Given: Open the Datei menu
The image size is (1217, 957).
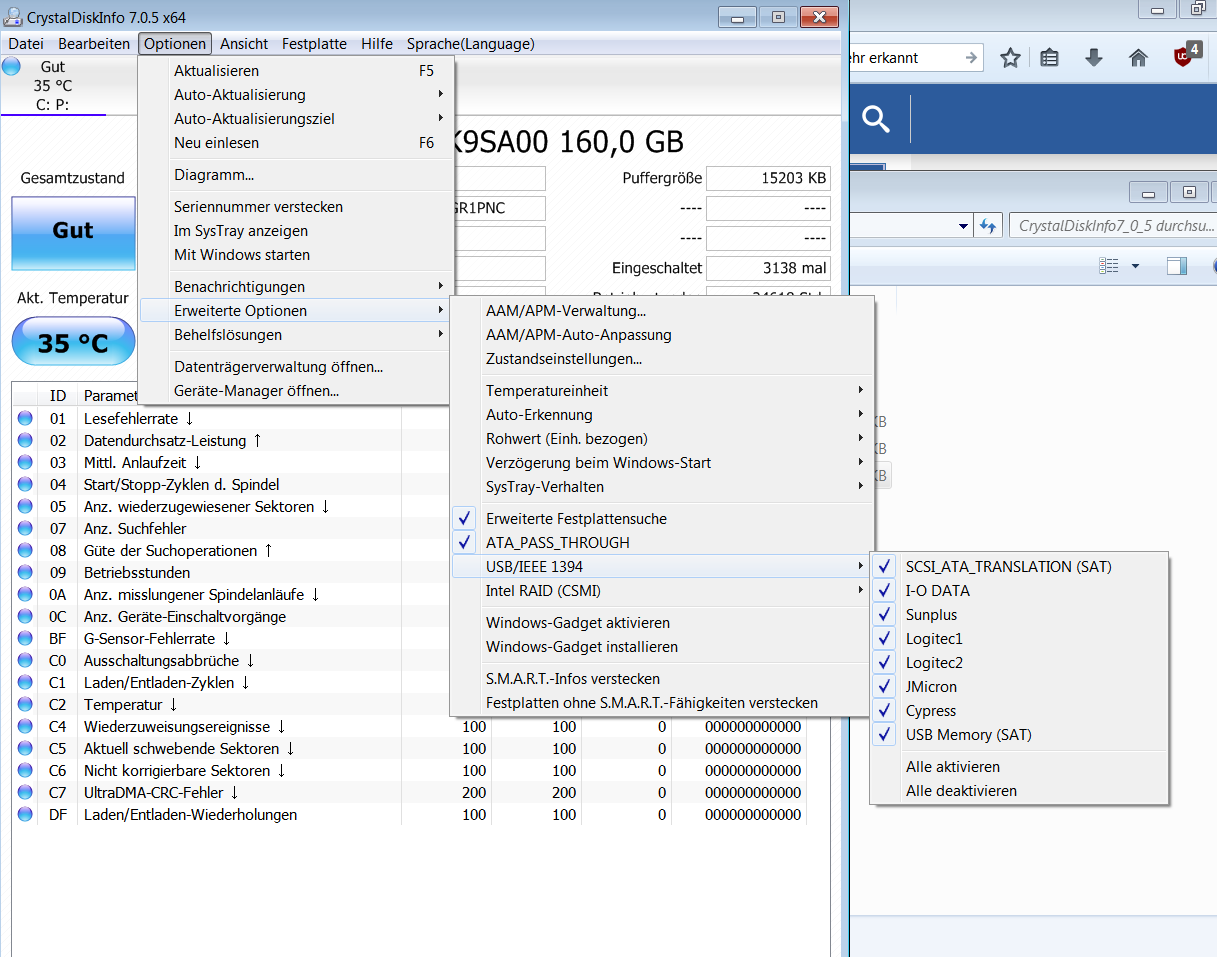Looking at the screenshot, I should pyautogui.click(x=26, y=43).
